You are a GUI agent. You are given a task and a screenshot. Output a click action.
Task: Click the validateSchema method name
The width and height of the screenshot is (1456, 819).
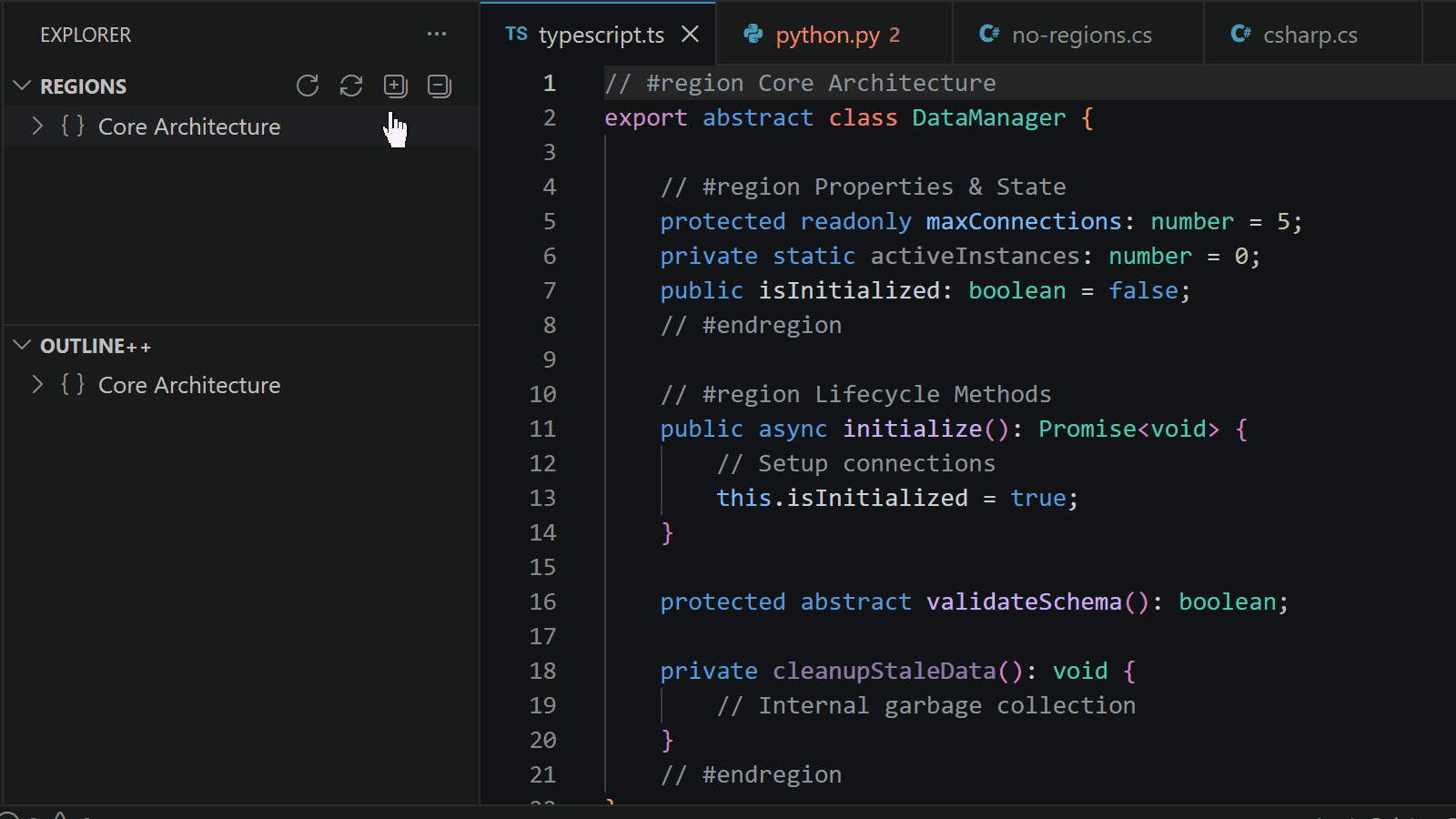(x=1025, y=602)
